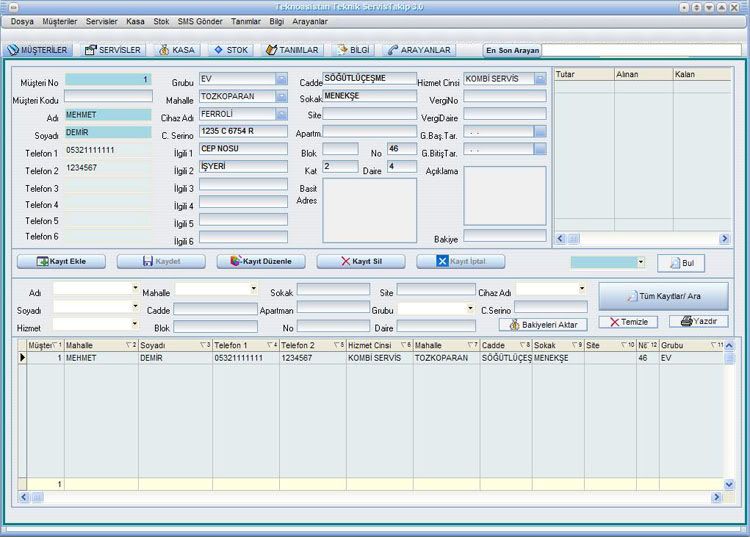The height and width of the screenshot is (537, 750).
Task: Open the Stok menu
Action: pos(161,22)
